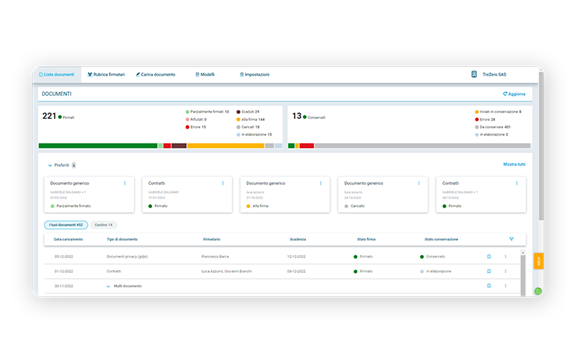Open menu on Parzialmente firmato Documento generico card
This screenshot has width=576, height=362.
pyautogui.click(x=125, y=183)
